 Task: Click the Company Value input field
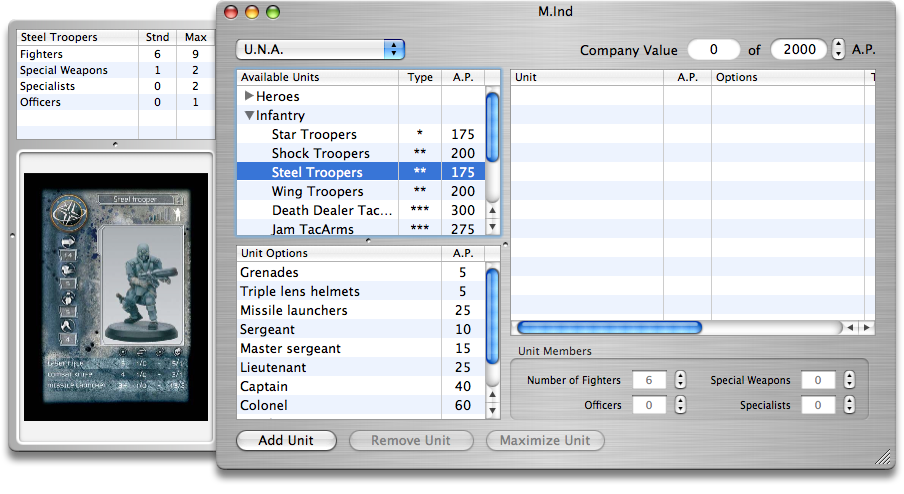pos(713,50)
